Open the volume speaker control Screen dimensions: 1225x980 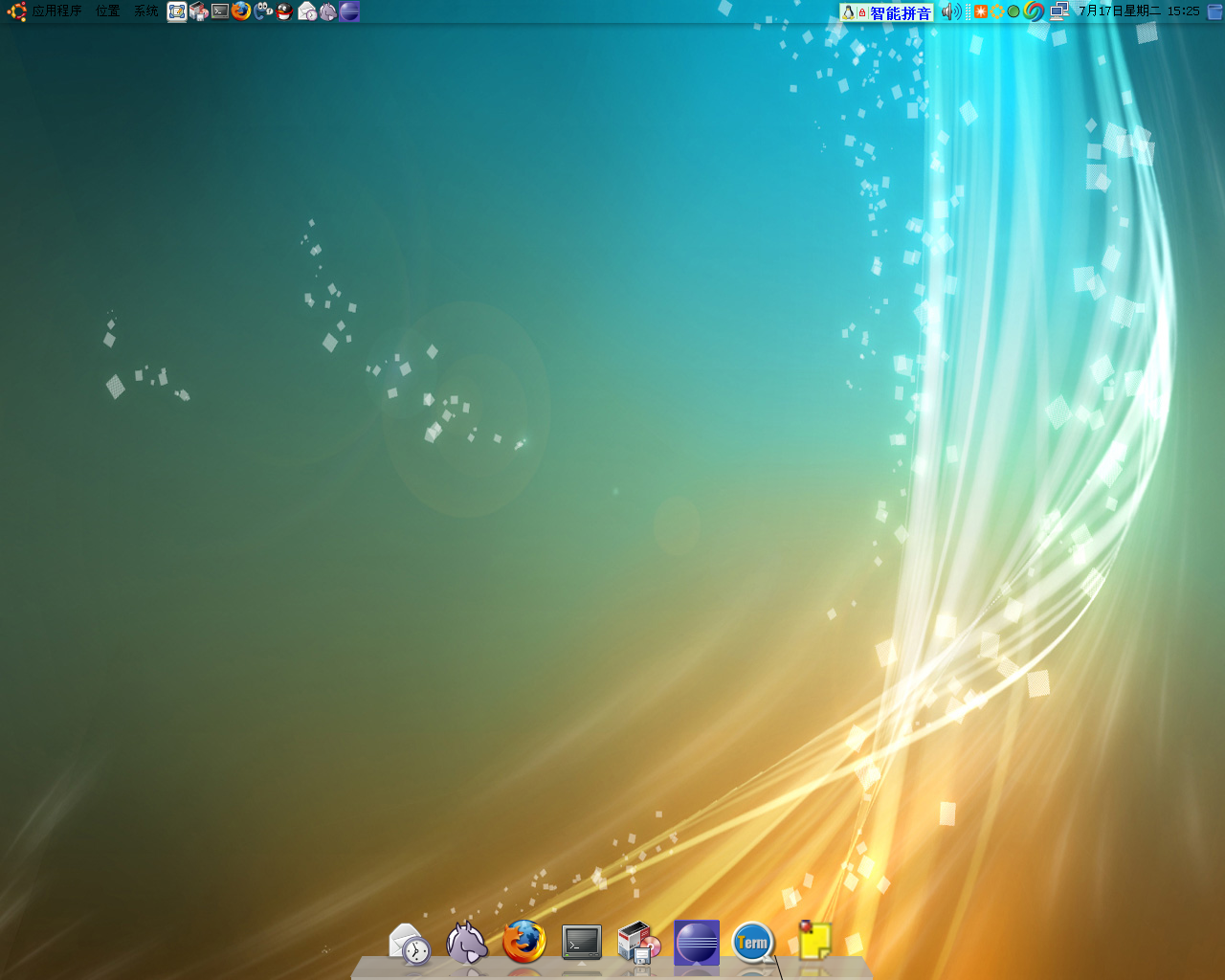(950, 11)
